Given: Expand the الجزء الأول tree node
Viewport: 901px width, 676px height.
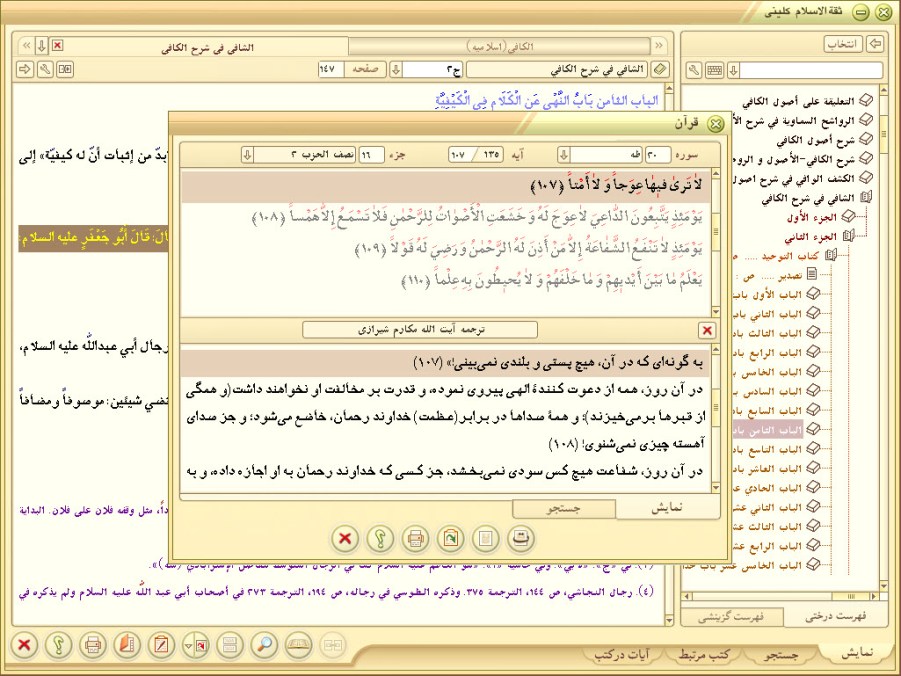Looking at the screenshot, I should [x=849, y=217].
